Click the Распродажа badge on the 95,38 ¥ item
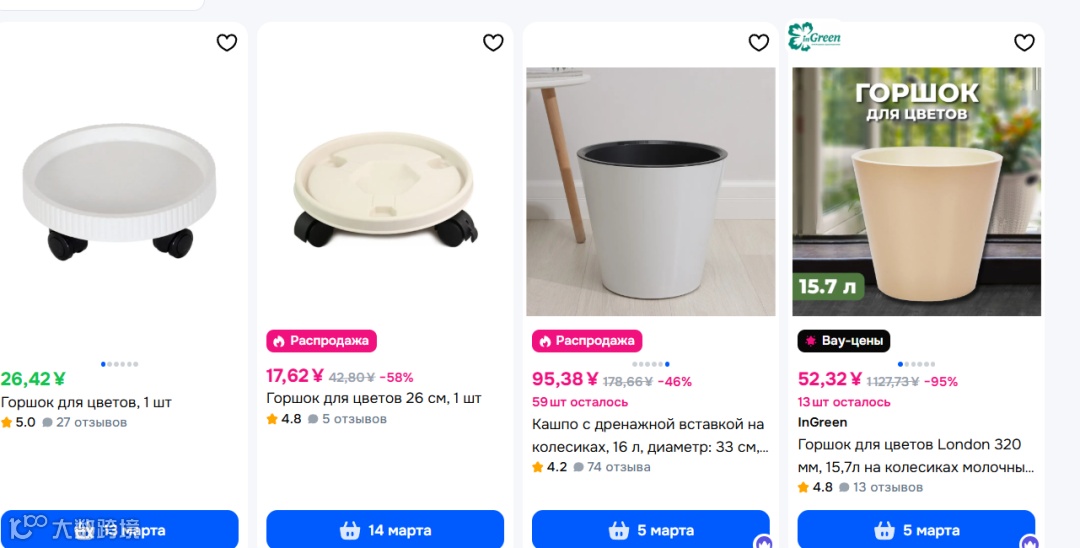The image size is (1080, 548). pyautogui.click(x=587, y=341)
